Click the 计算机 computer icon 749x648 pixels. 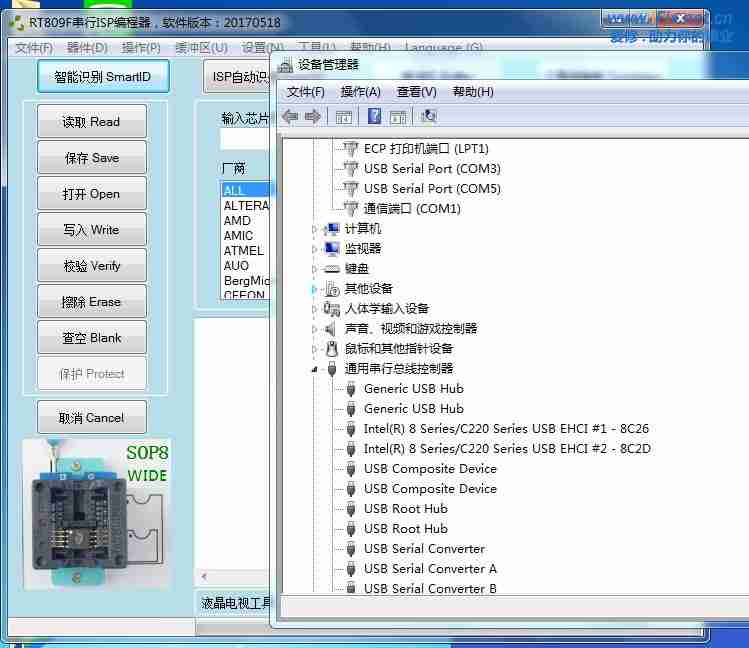[x=332, y=229]
